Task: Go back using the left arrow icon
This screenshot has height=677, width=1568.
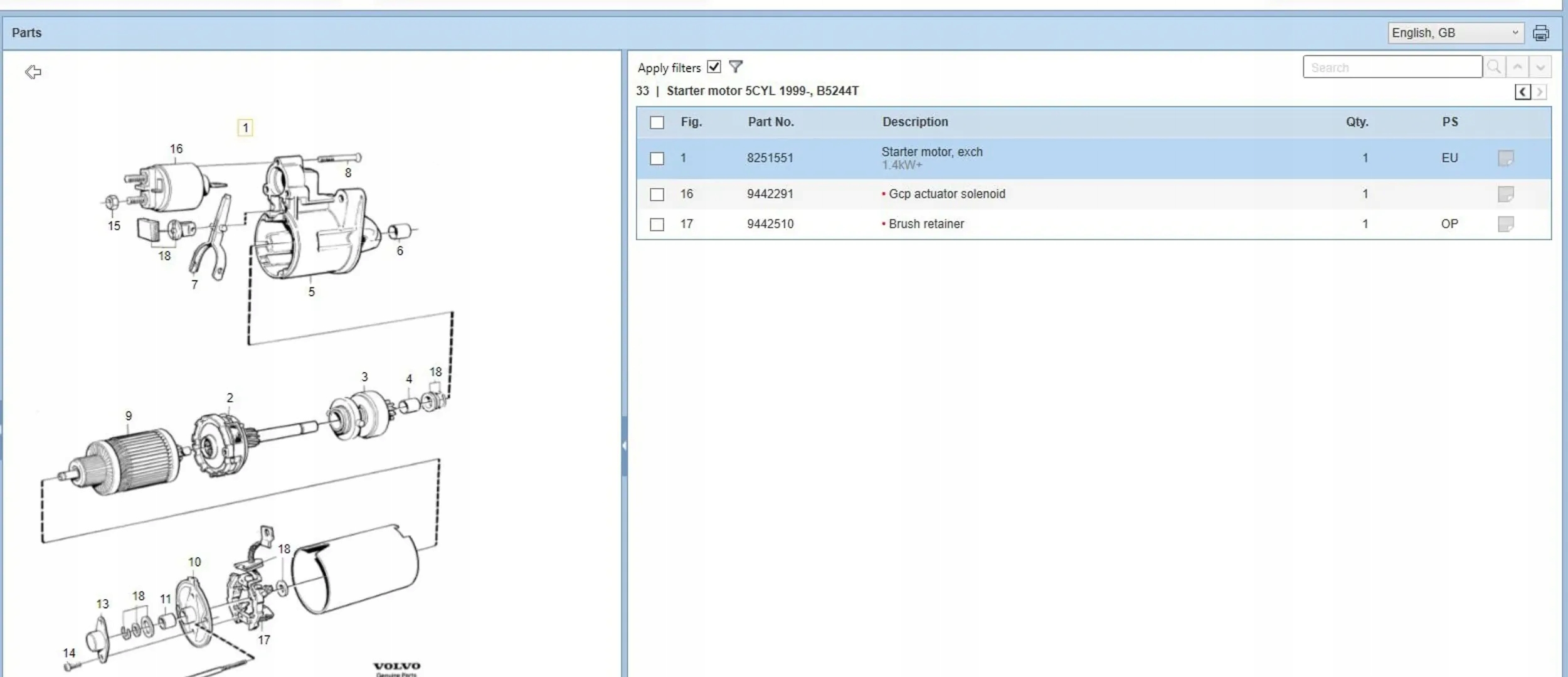Action: pos(33,72)
